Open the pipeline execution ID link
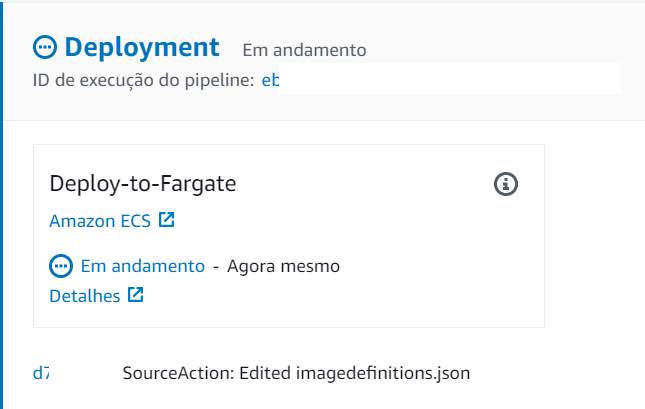This screenshot has width=645, height=409. tap(270, 80)
